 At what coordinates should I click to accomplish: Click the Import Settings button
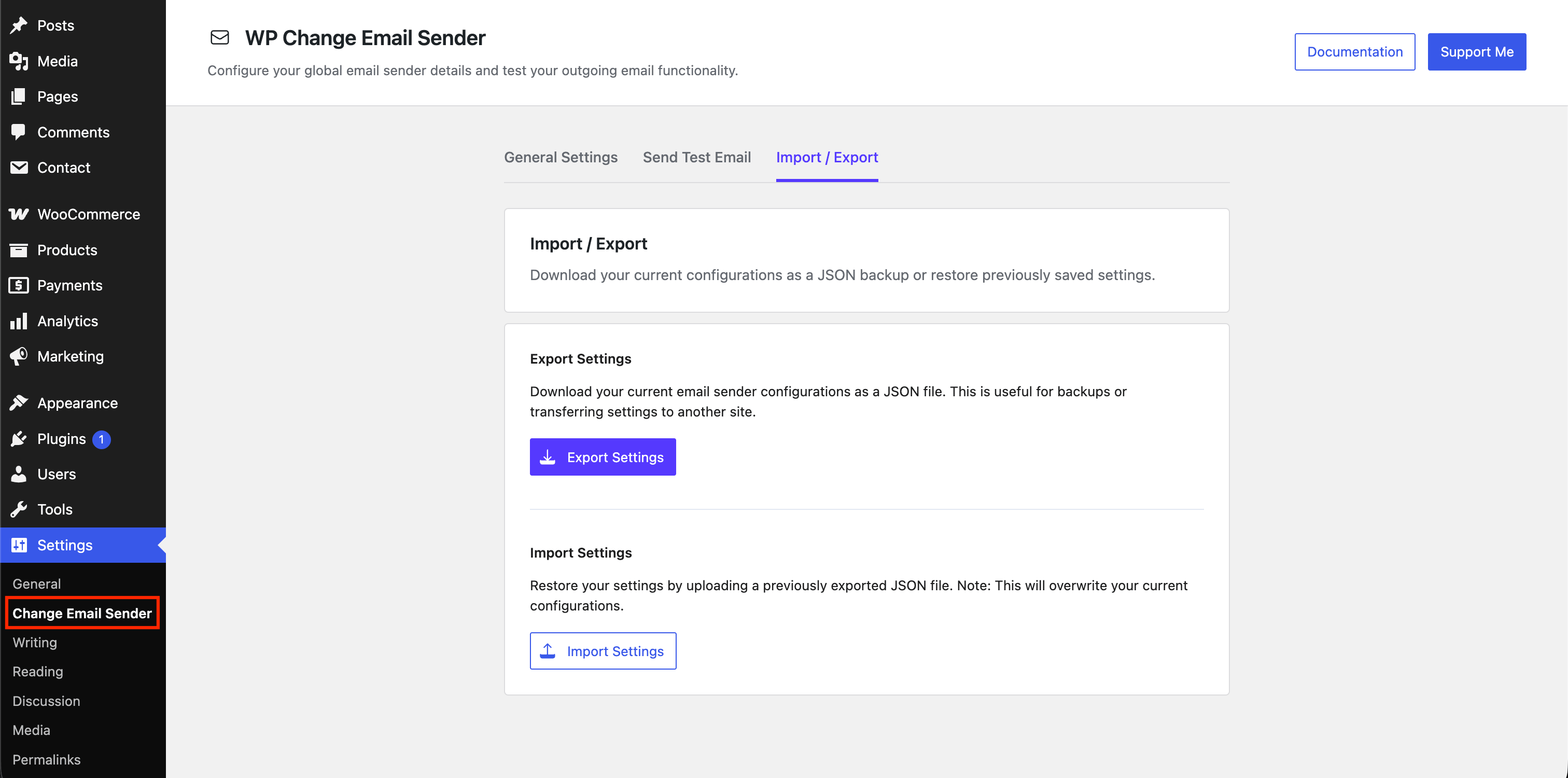603,651
